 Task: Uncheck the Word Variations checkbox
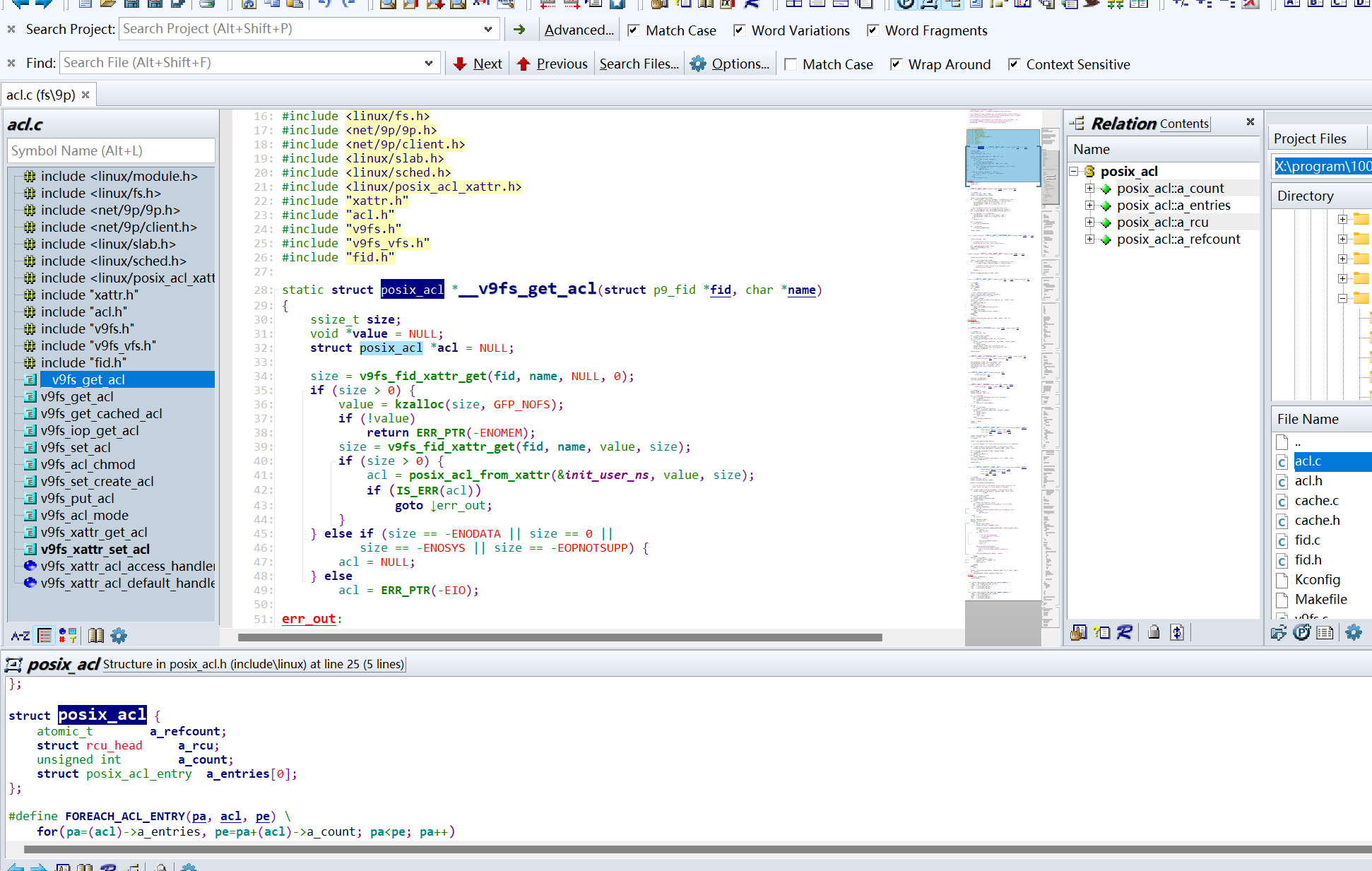pos(739,30)
